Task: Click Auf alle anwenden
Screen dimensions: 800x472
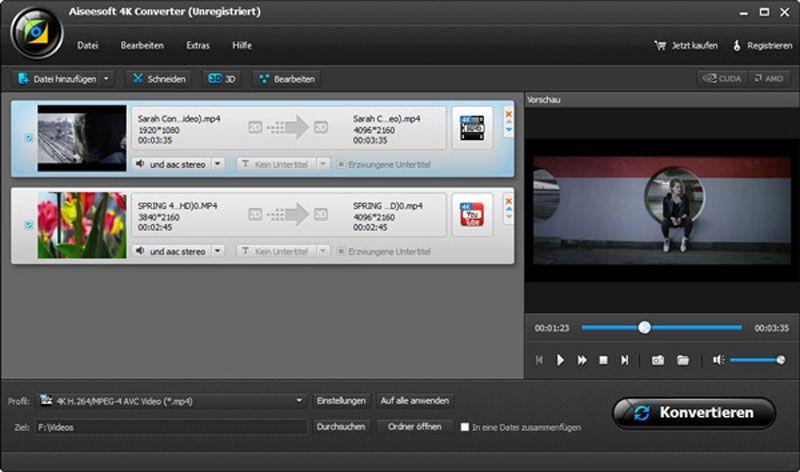Action: (415, 401)
